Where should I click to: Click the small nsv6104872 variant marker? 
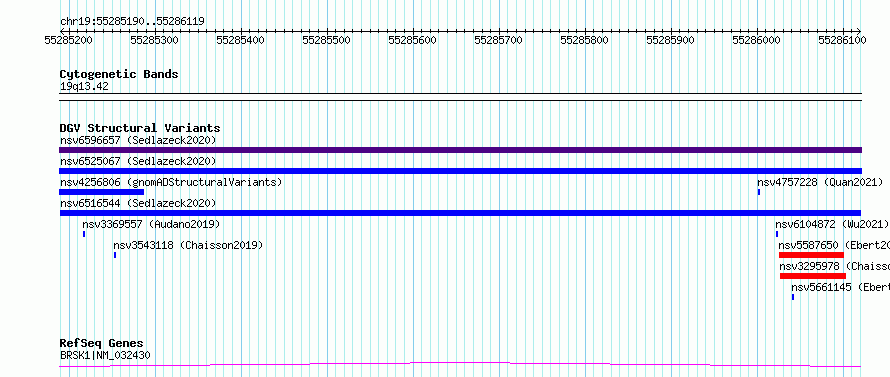click(777, 234)
